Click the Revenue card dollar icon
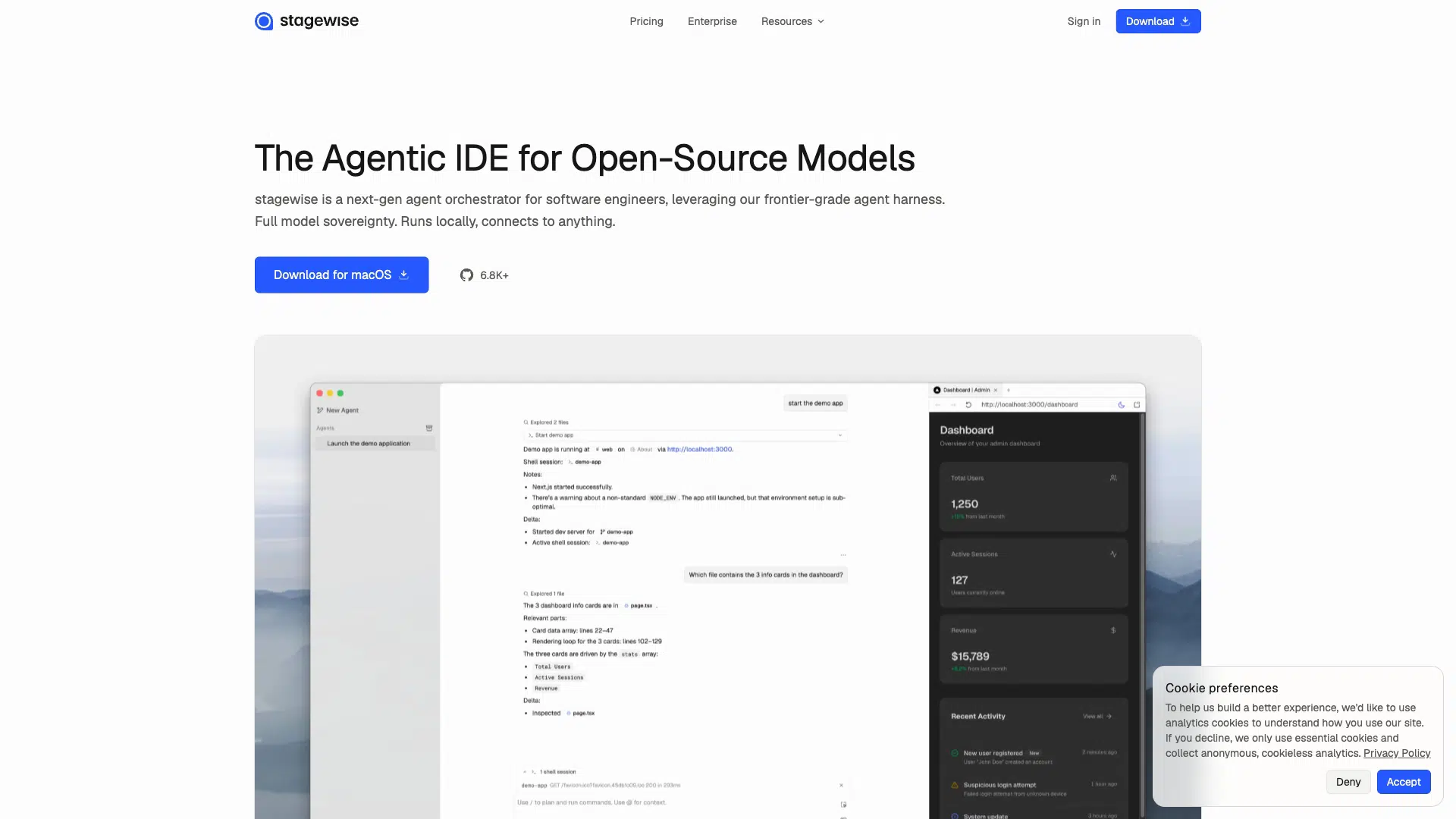Viewport: 1456px width, 819px height. (x=1113, y=630)
